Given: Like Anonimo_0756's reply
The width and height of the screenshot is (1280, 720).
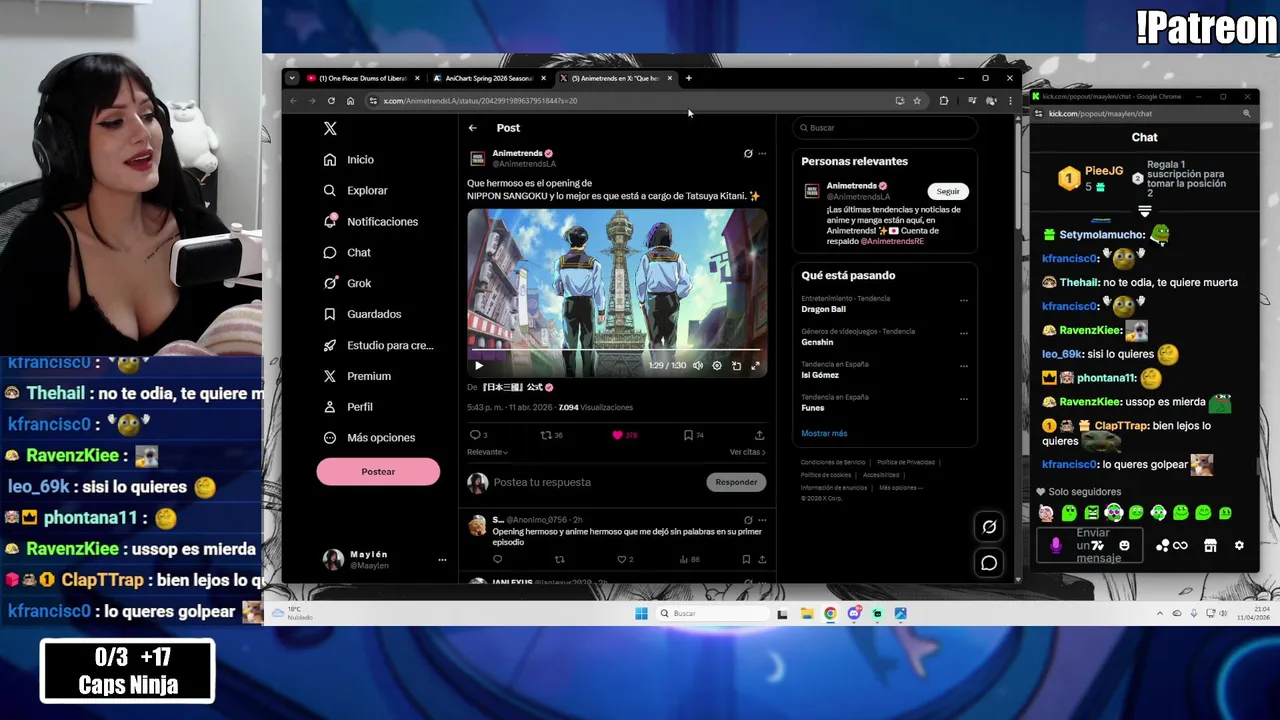Looking at the screenshot, I should click(x=624, y=560).
